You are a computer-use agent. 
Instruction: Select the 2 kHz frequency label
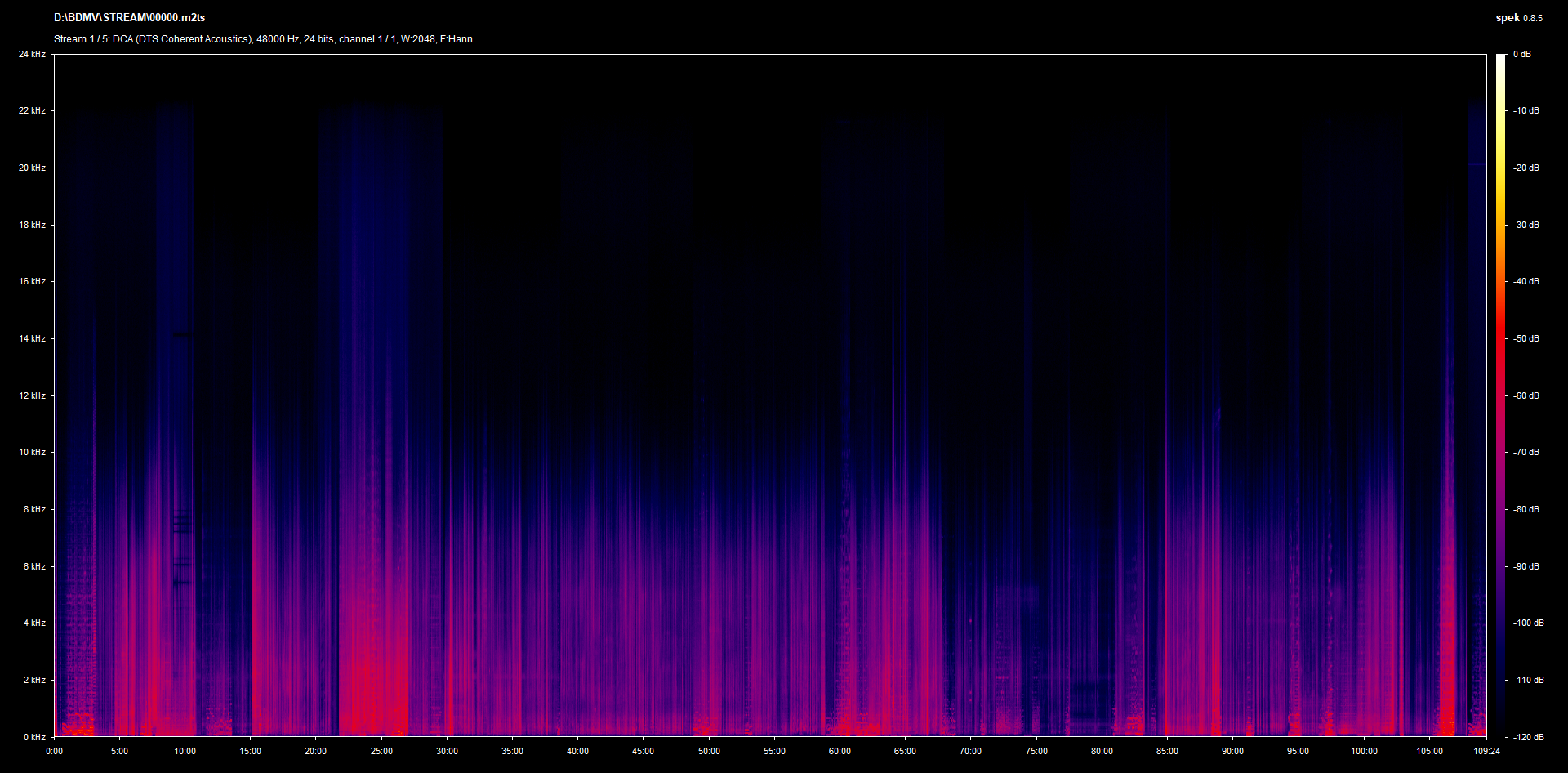click(x=34, y=680)
